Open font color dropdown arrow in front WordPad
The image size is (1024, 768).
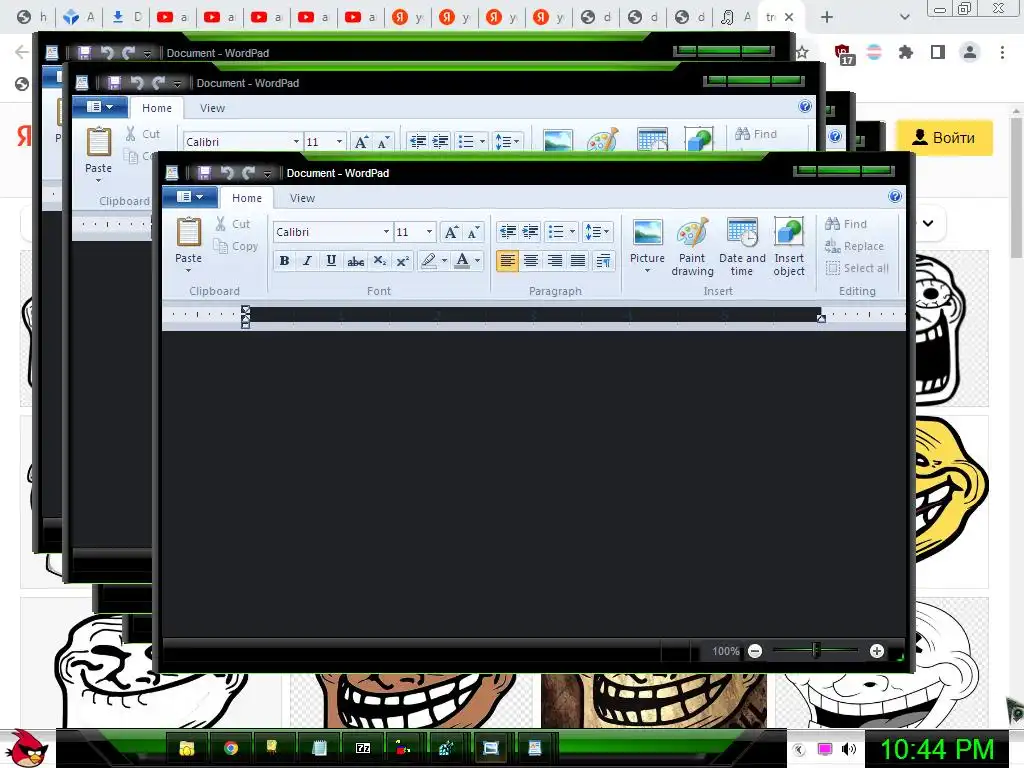[x=477, y=261]
